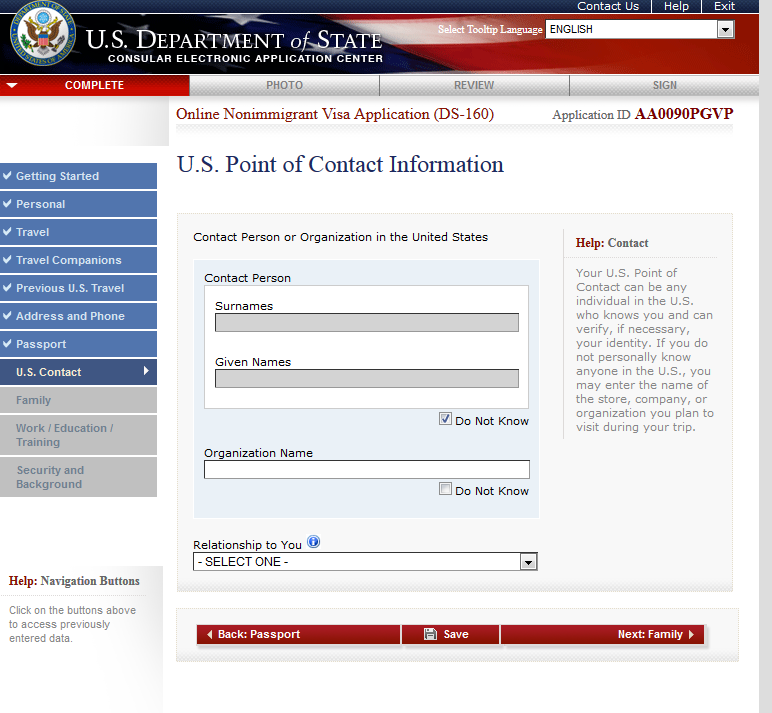772x713 pixels.
Task: Click the floppy disk icon on Save
Action: 430,634
